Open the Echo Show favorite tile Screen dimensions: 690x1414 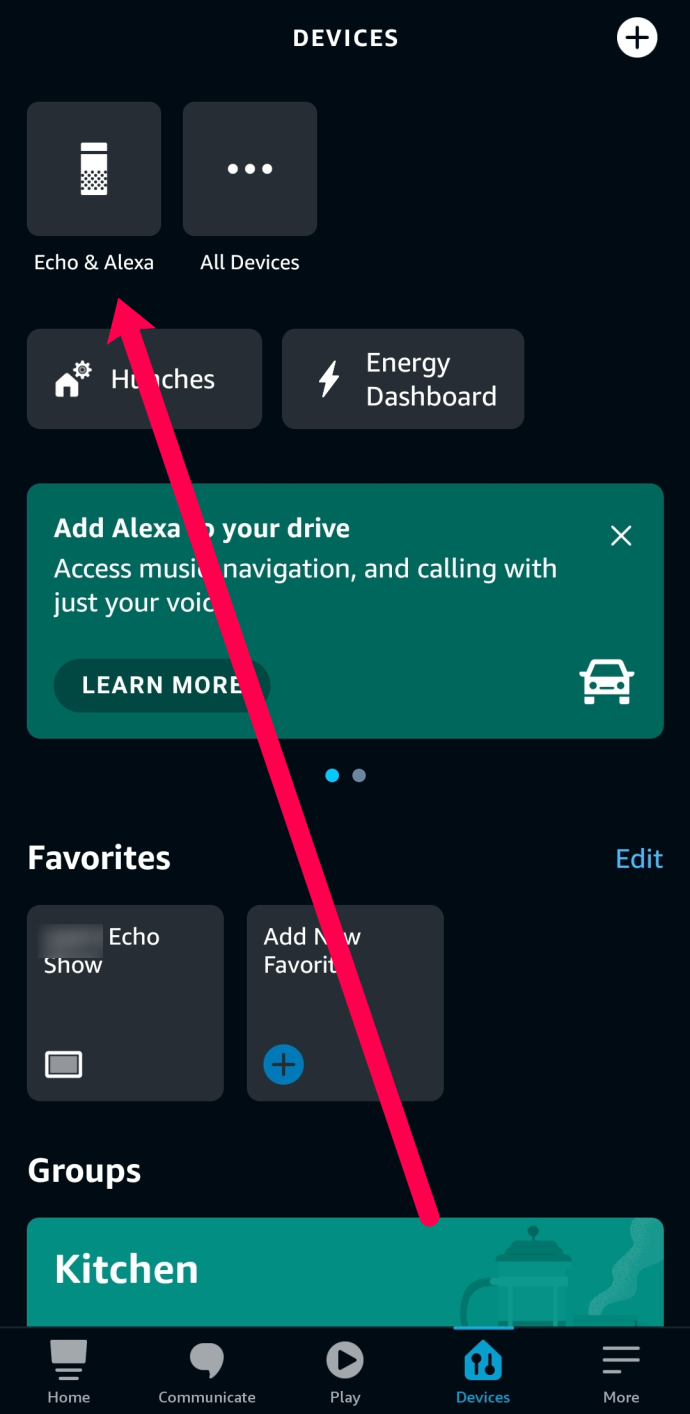click(125, 1003)
